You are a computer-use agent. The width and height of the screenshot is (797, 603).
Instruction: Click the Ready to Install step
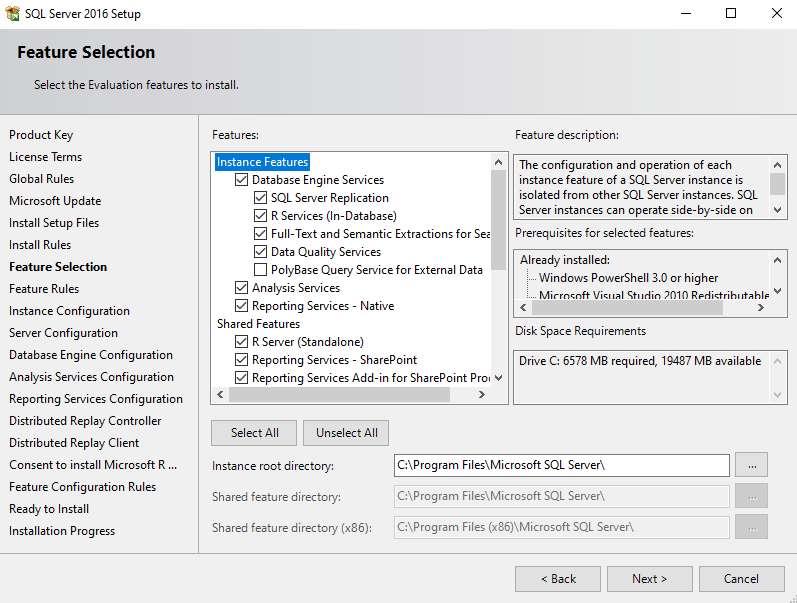tap(49, 509)
